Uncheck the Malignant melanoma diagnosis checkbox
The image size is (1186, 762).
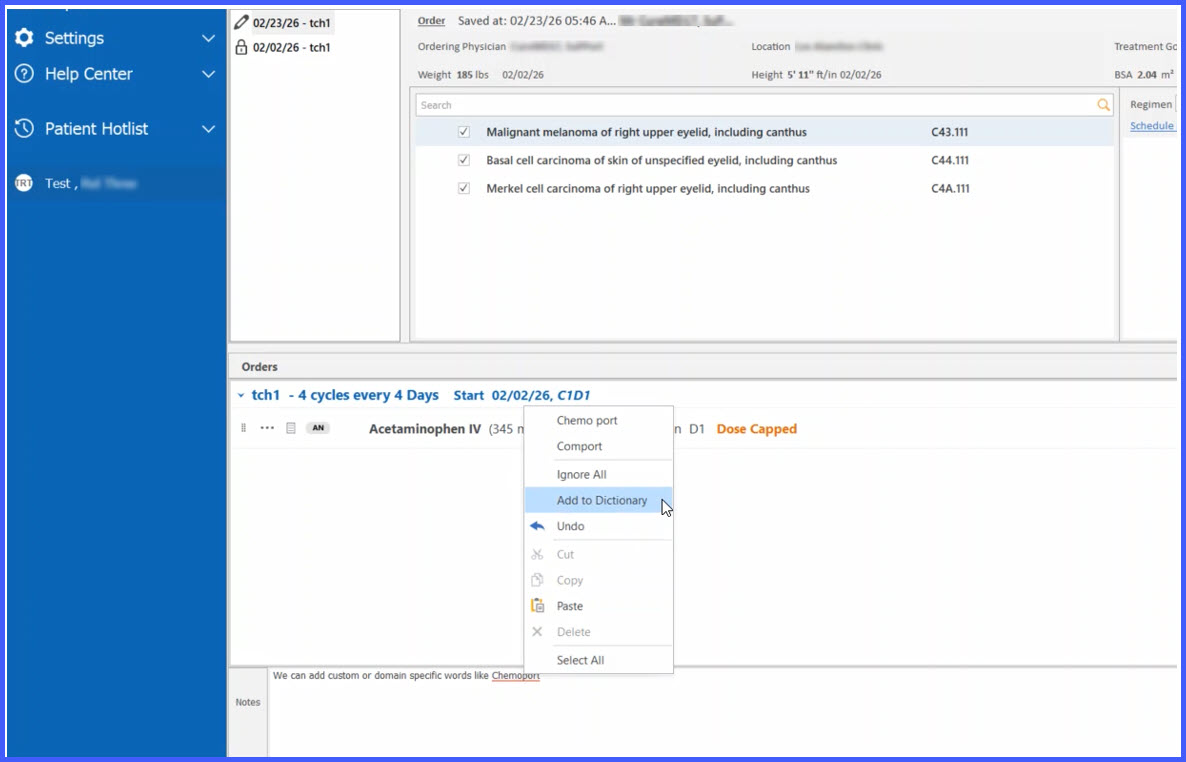(464, 132)
